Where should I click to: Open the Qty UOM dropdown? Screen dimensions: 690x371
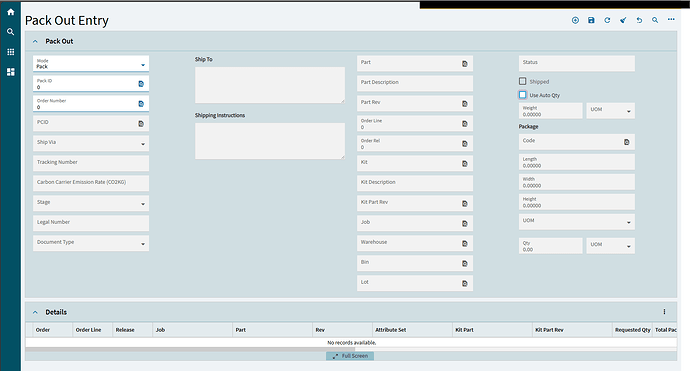click(x=610, y=246)
